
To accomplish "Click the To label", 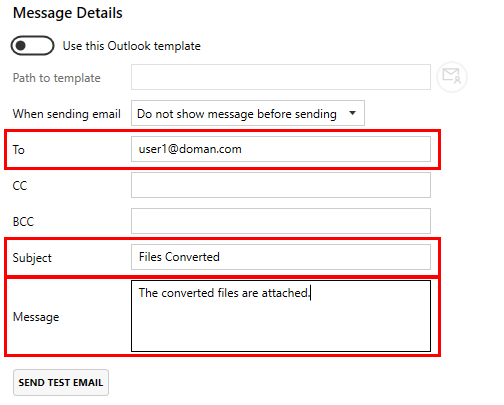I will 19,150.
